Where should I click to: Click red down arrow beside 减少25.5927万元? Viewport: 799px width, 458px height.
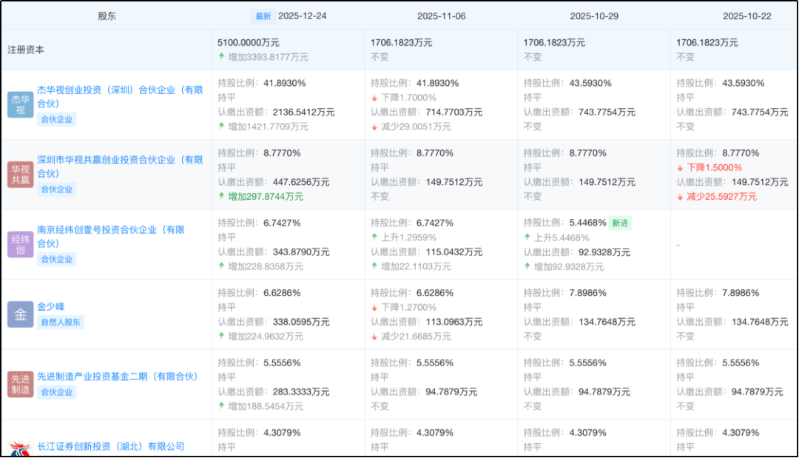pyautogui.click(x=681, y=197)
